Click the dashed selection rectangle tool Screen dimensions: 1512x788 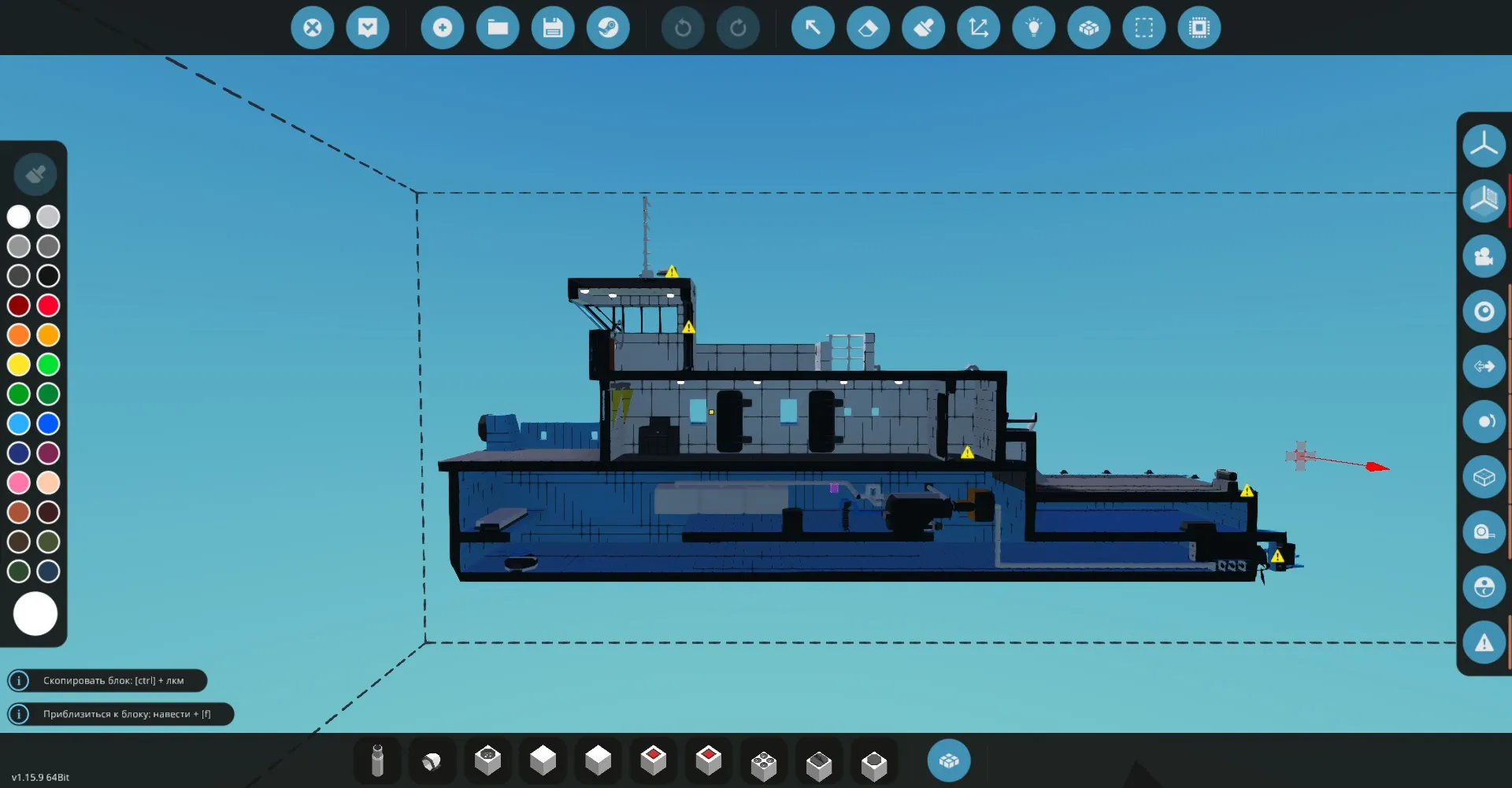pyautogui.click(x=1143, y=28)
